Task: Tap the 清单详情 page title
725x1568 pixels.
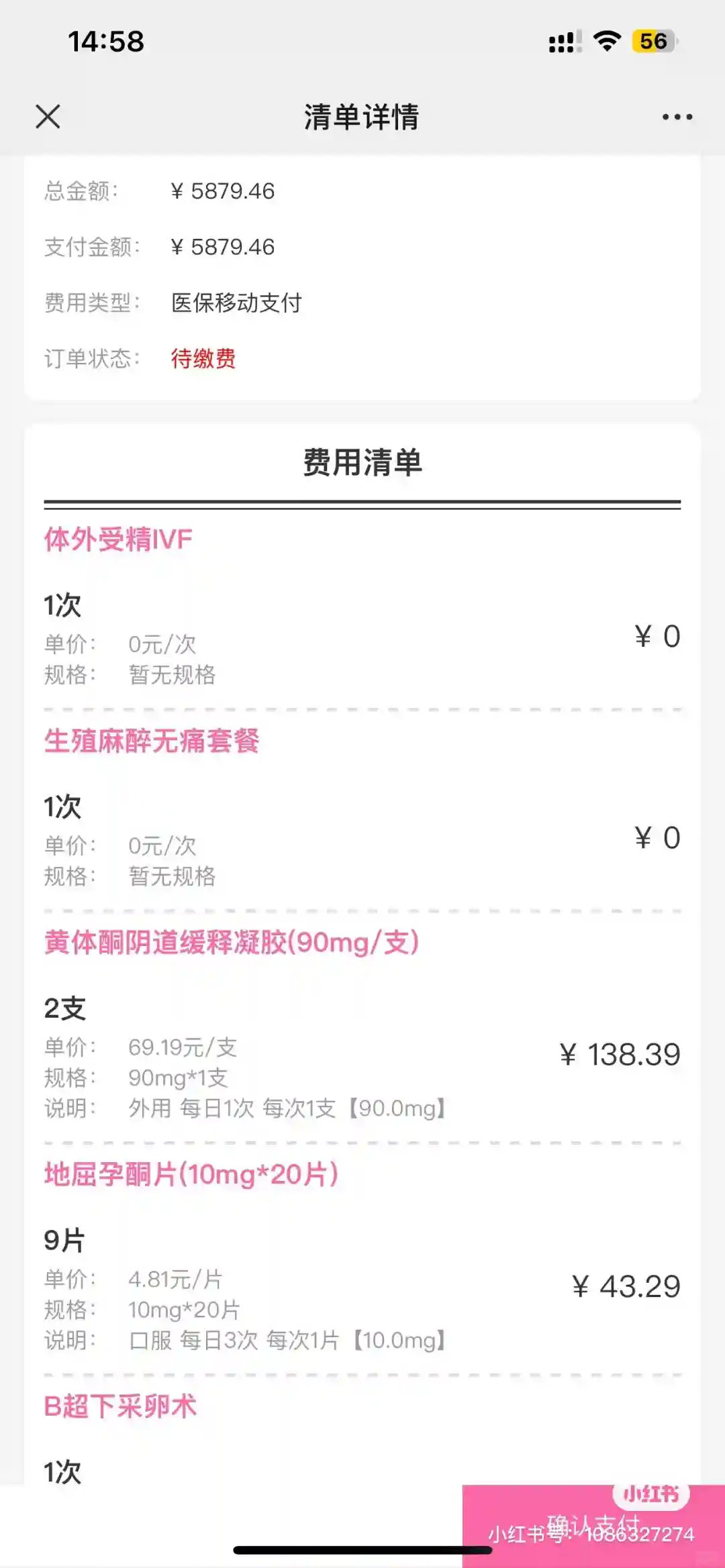Action: point(362,117)
